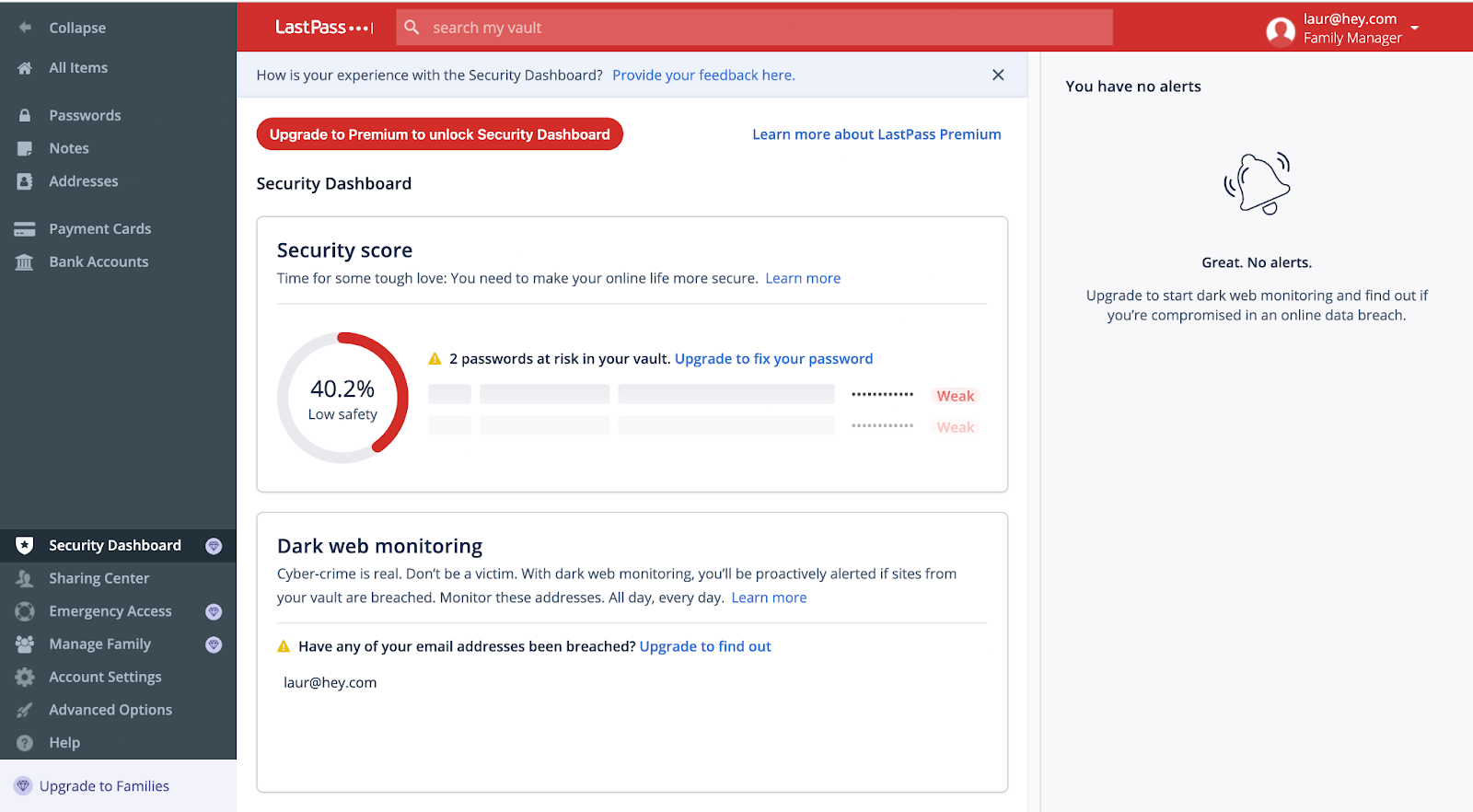Click the search my vault field
Image resolution: width=1473 pixels, height=812 pixels.
[x=754, y=28]
